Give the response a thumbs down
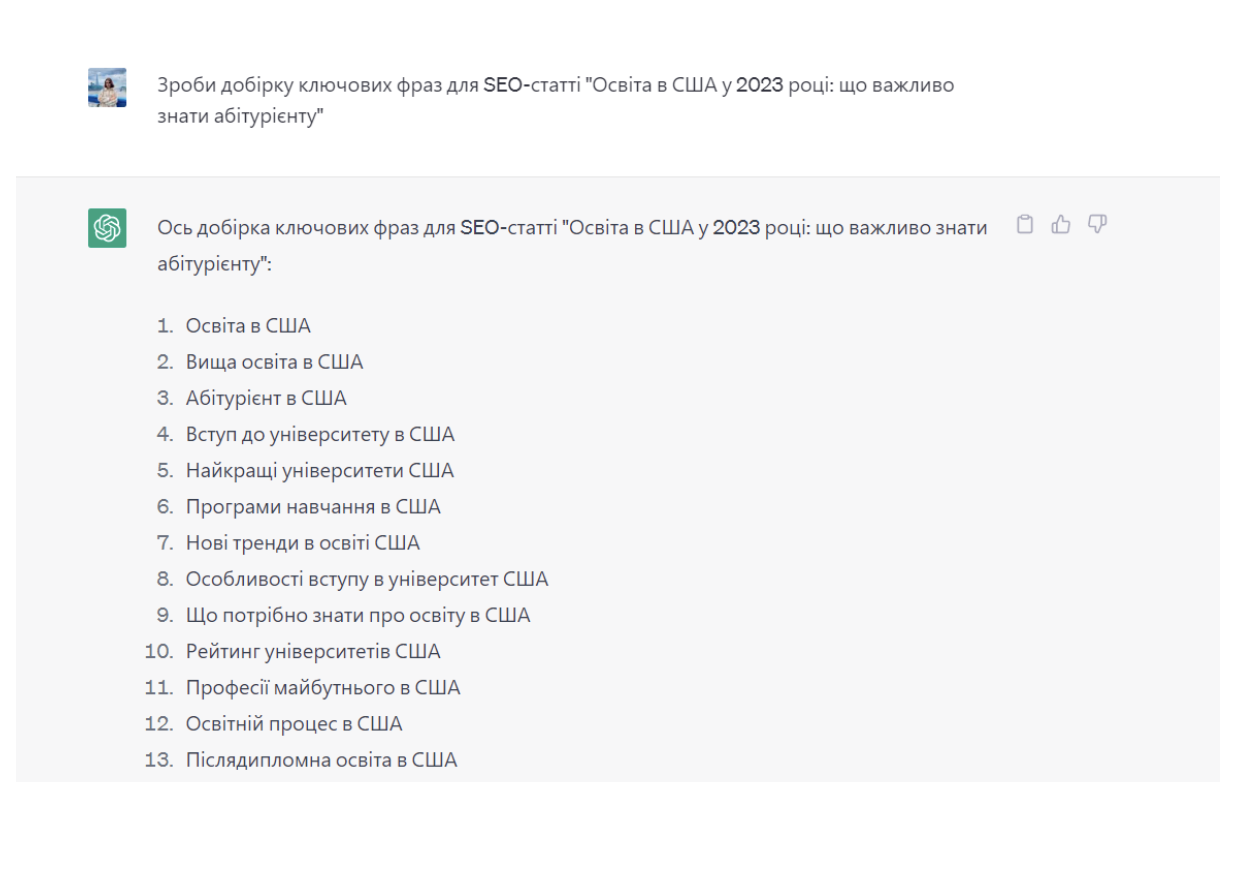 tap(1097, 225)
